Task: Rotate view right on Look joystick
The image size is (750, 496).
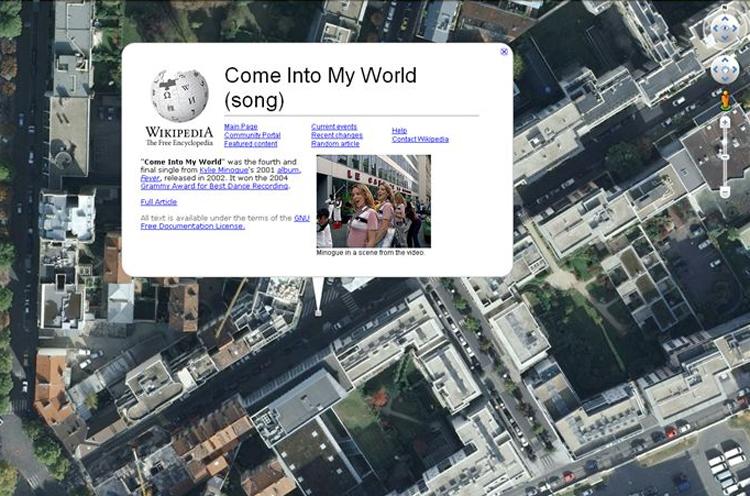Action: [x=734, y=28]
